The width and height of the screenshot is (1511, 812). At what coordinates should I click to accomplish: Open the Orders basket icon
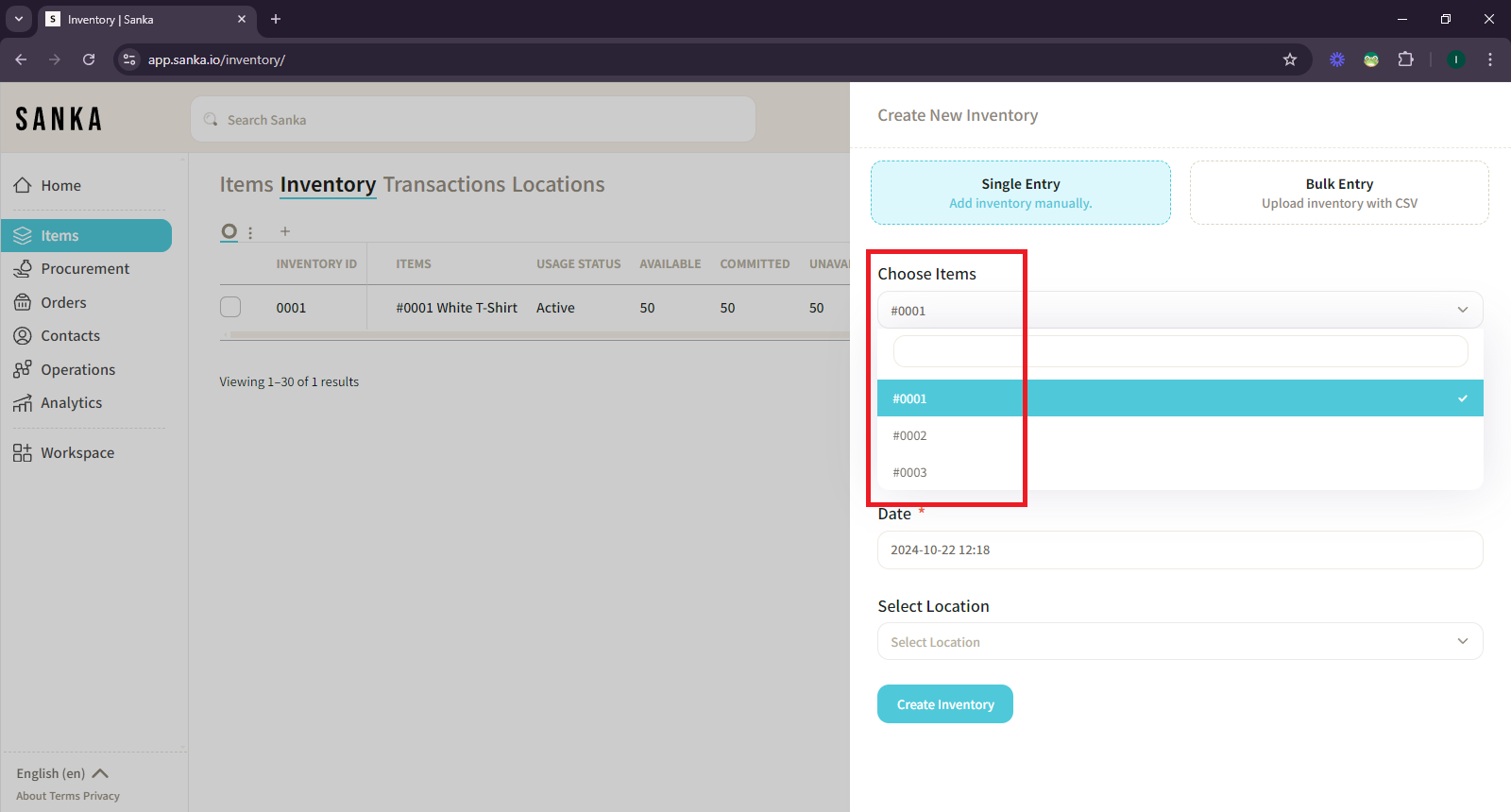pyautogui.click(x=23, y=303)
